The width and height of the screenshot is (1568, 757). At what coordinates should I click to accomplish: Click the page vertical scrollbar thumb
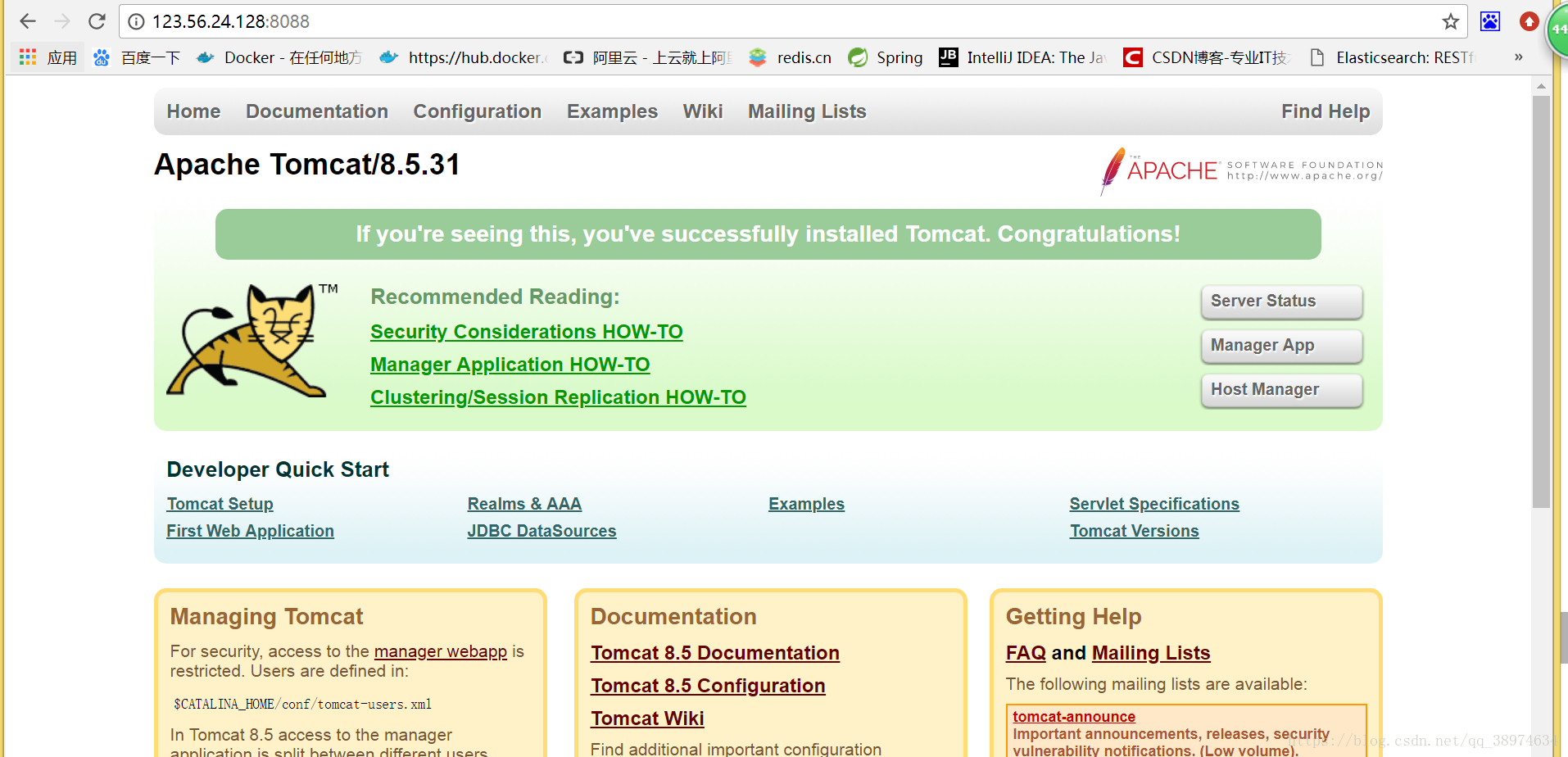(x=1541, y=301)
